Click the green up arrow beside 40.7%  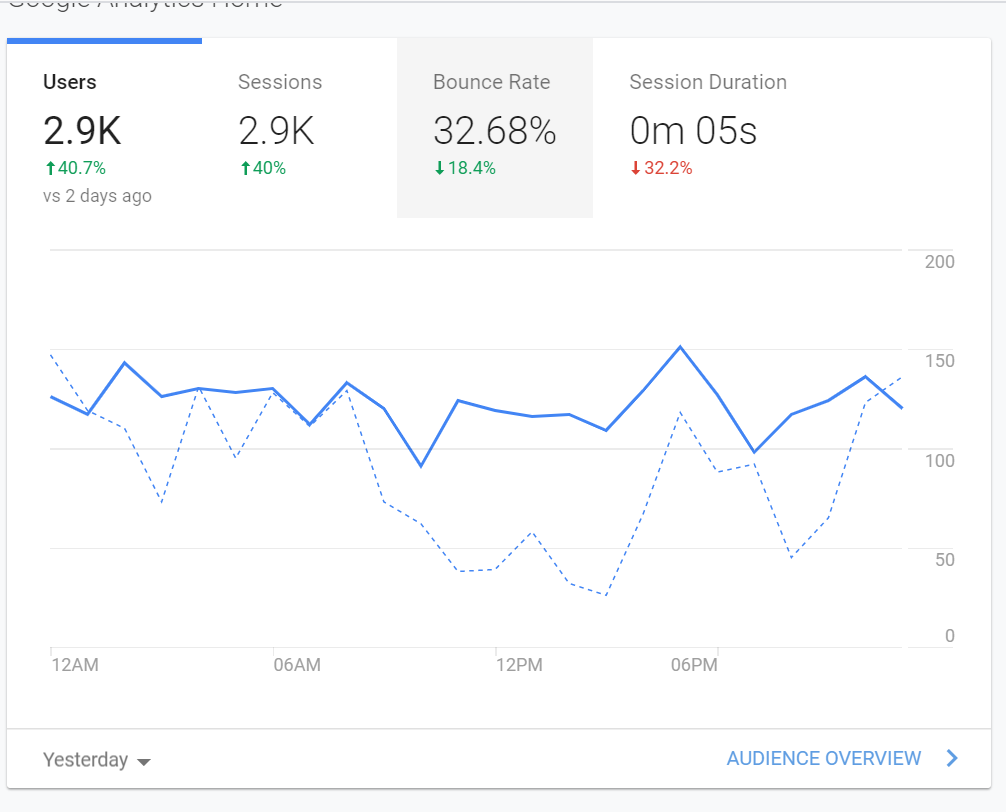point(49,168)
